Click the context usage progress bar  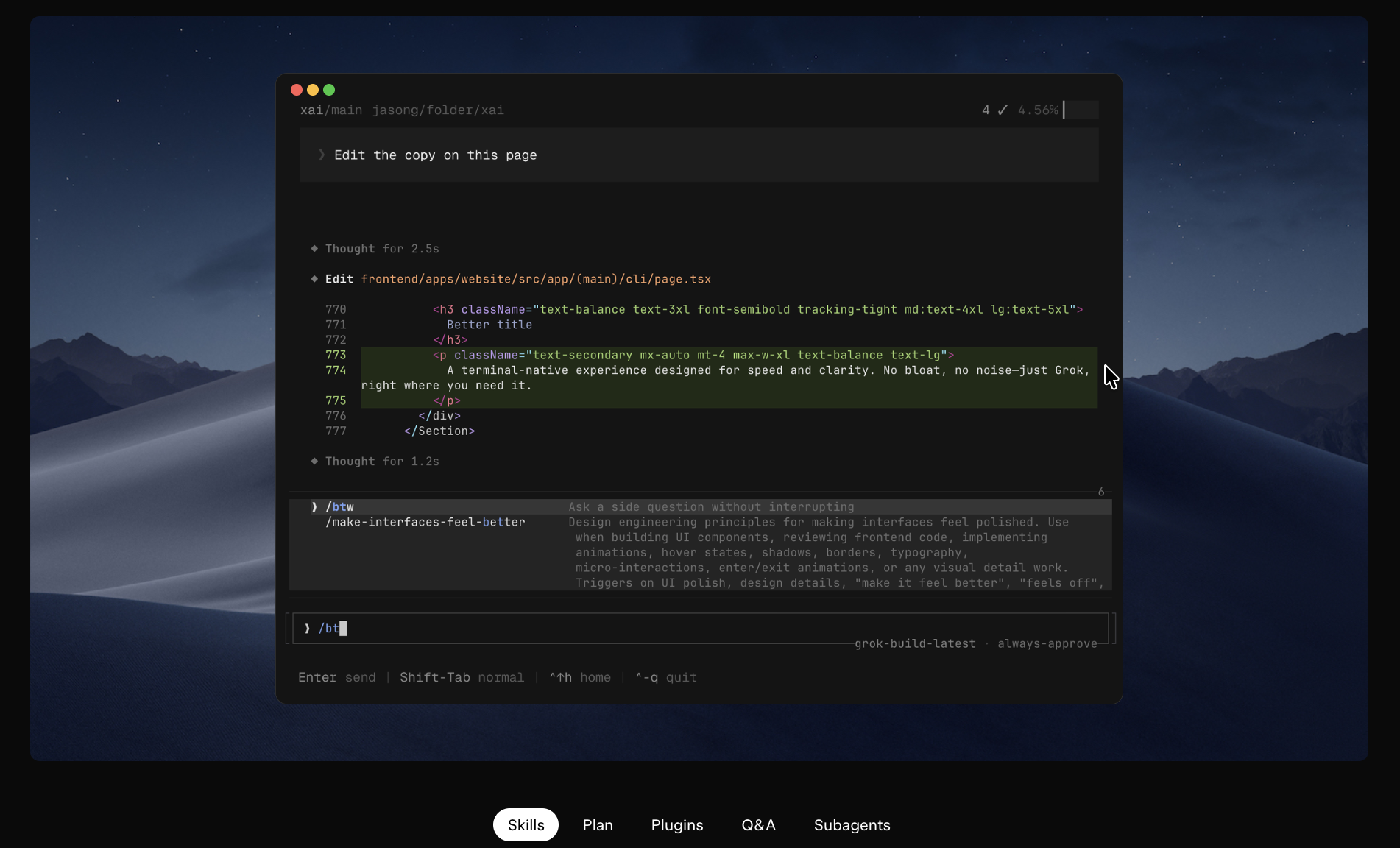1081,110
